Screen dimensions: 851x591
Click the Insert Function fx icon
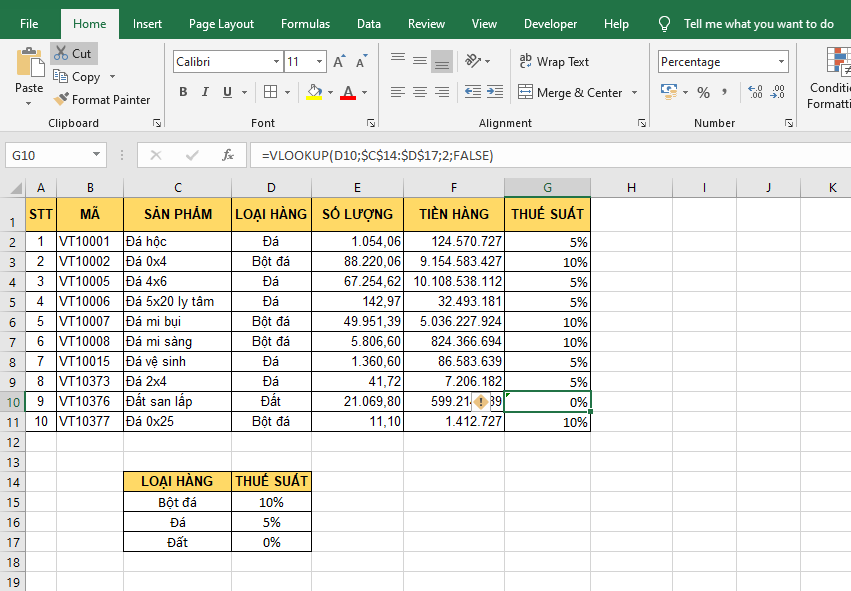click(x=228, y=155)
